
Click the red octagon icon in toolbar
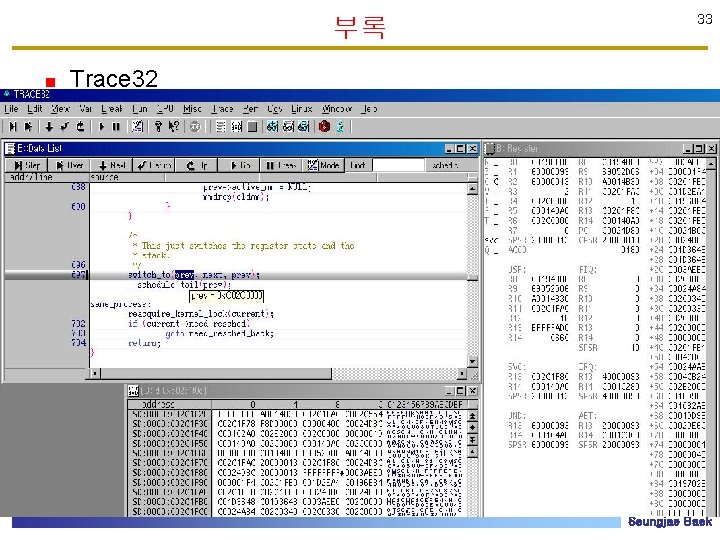[324, 126]
